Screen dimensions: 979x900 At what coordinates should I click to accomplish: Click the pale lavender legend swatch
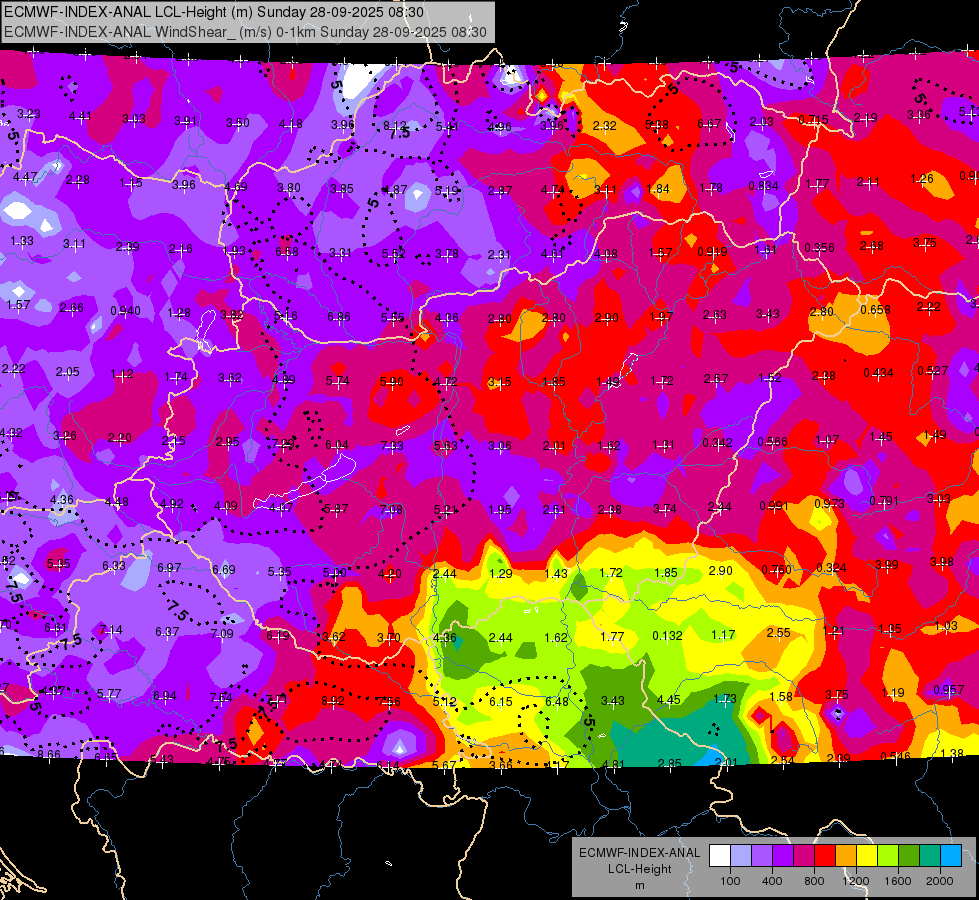(741, 856)
